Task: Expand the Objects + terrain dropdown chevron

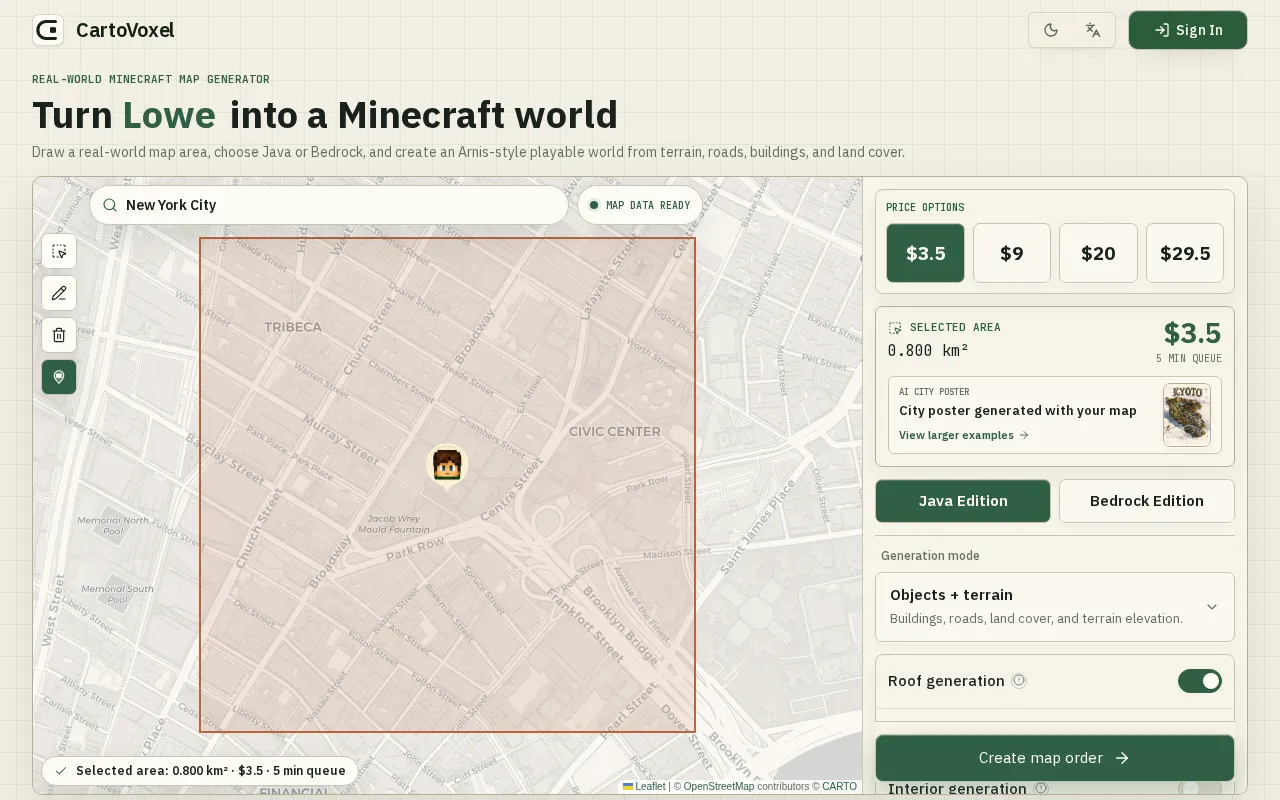Action: (x=1212, y=607)
